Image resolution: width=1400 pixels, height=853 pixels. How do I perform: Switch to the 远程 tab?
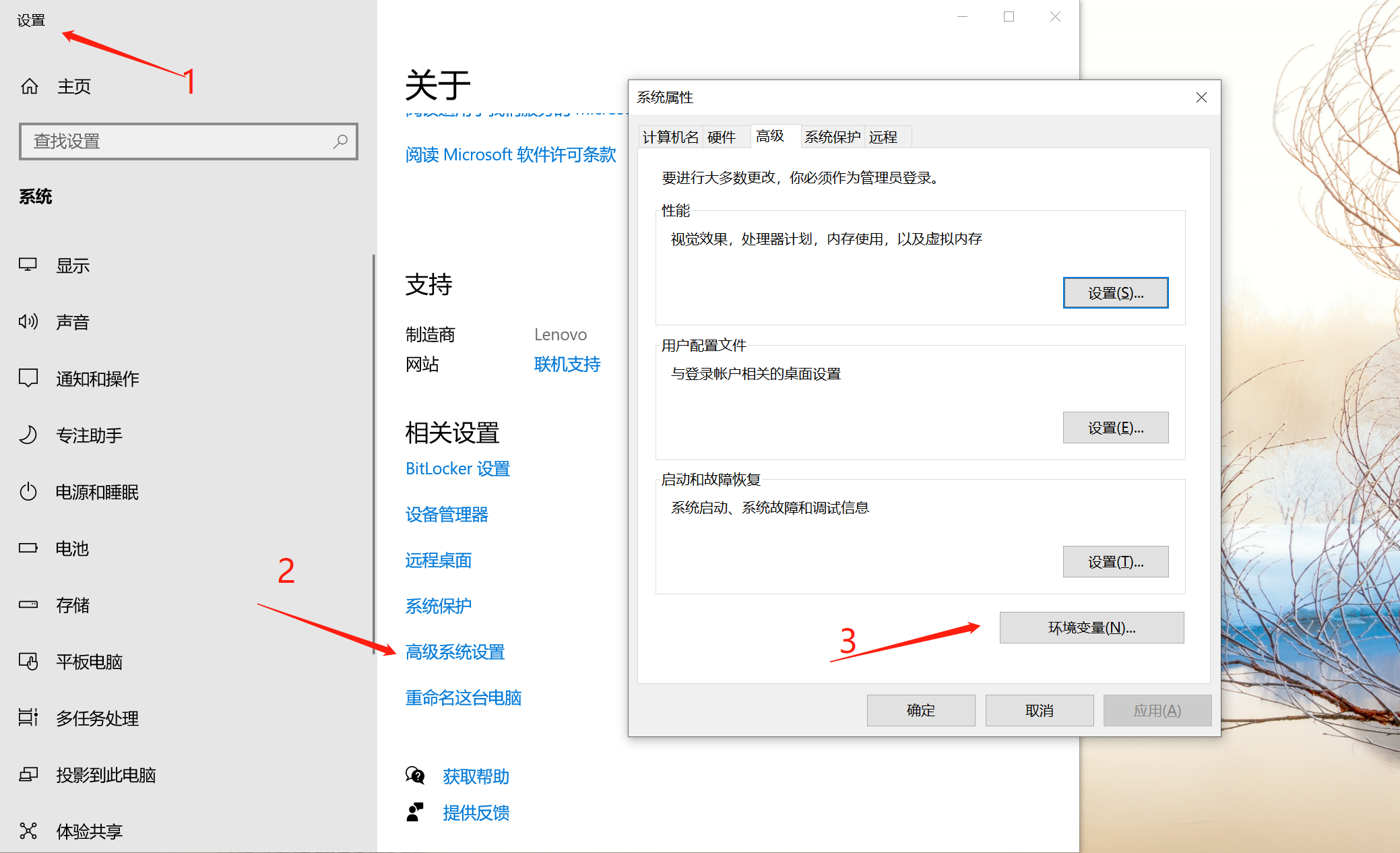pyautogui.click(x=885, y=137)
